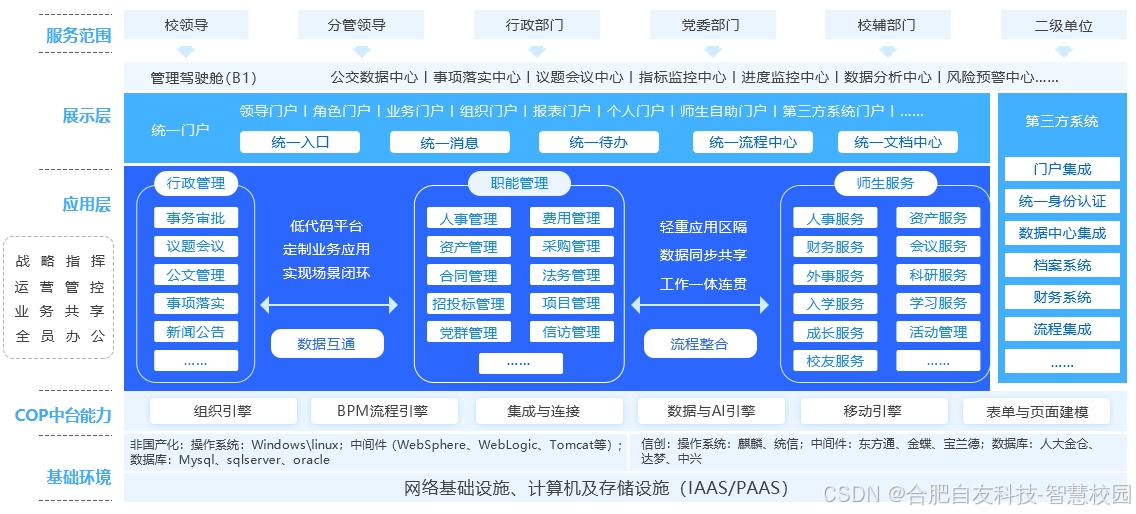Viewport: 1136px width, 514px height.
Task: Select 议题会议 under 行政管理
Action: (196, 246)
